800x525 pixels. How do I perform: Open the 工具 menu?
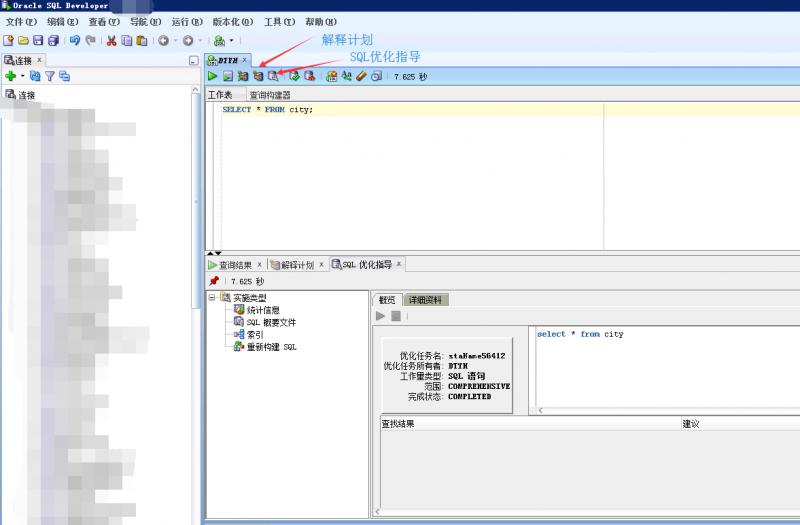pyautogui.click(x=280, y=22)
